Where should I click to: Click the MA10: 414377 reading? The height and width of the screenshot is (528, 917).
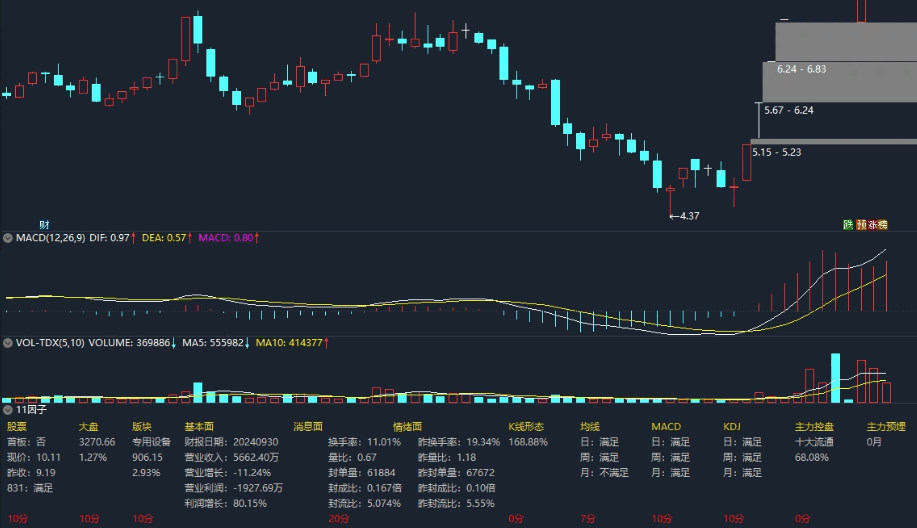(289, 343)
